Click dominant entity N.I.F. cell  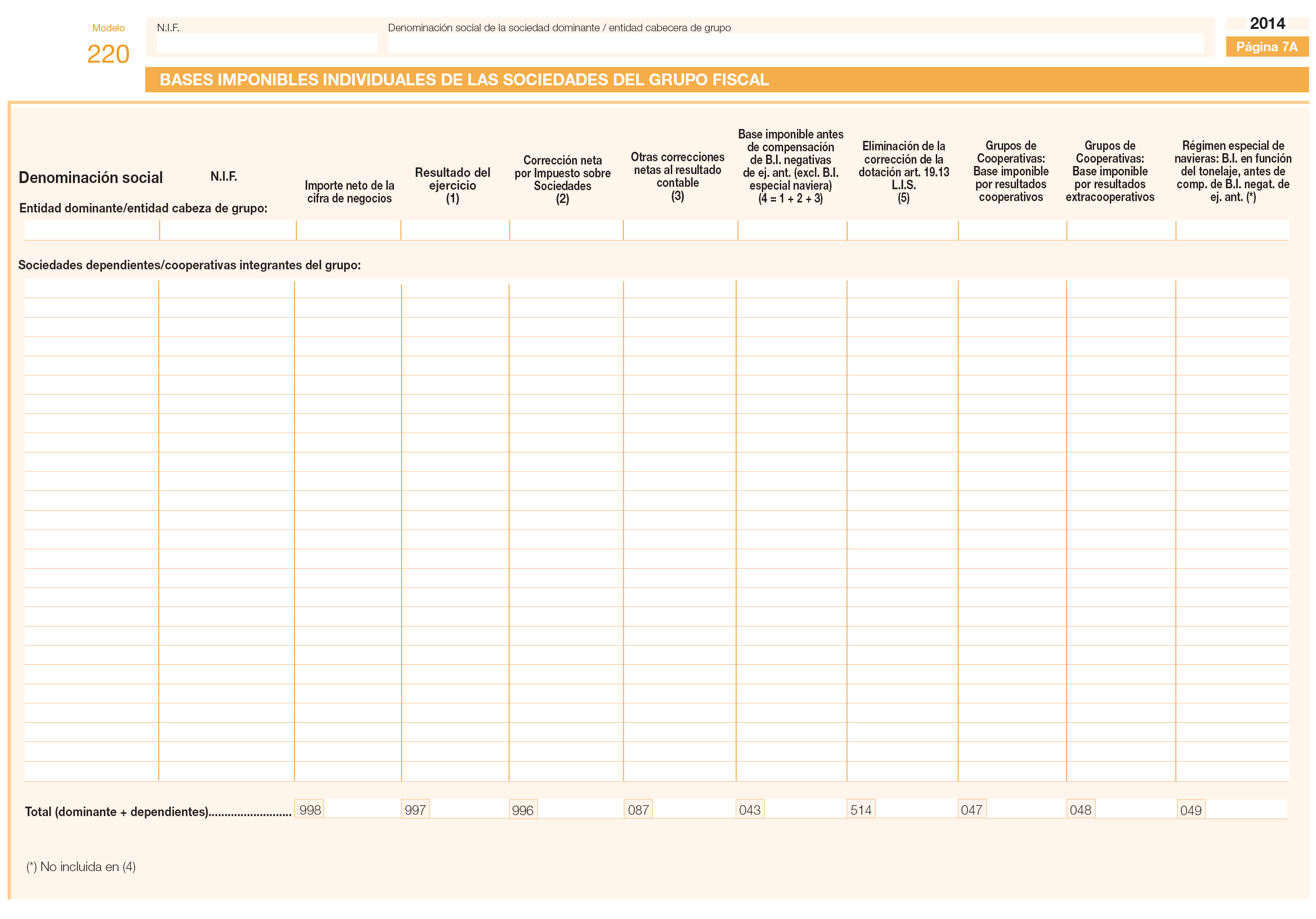pos(228,230)
